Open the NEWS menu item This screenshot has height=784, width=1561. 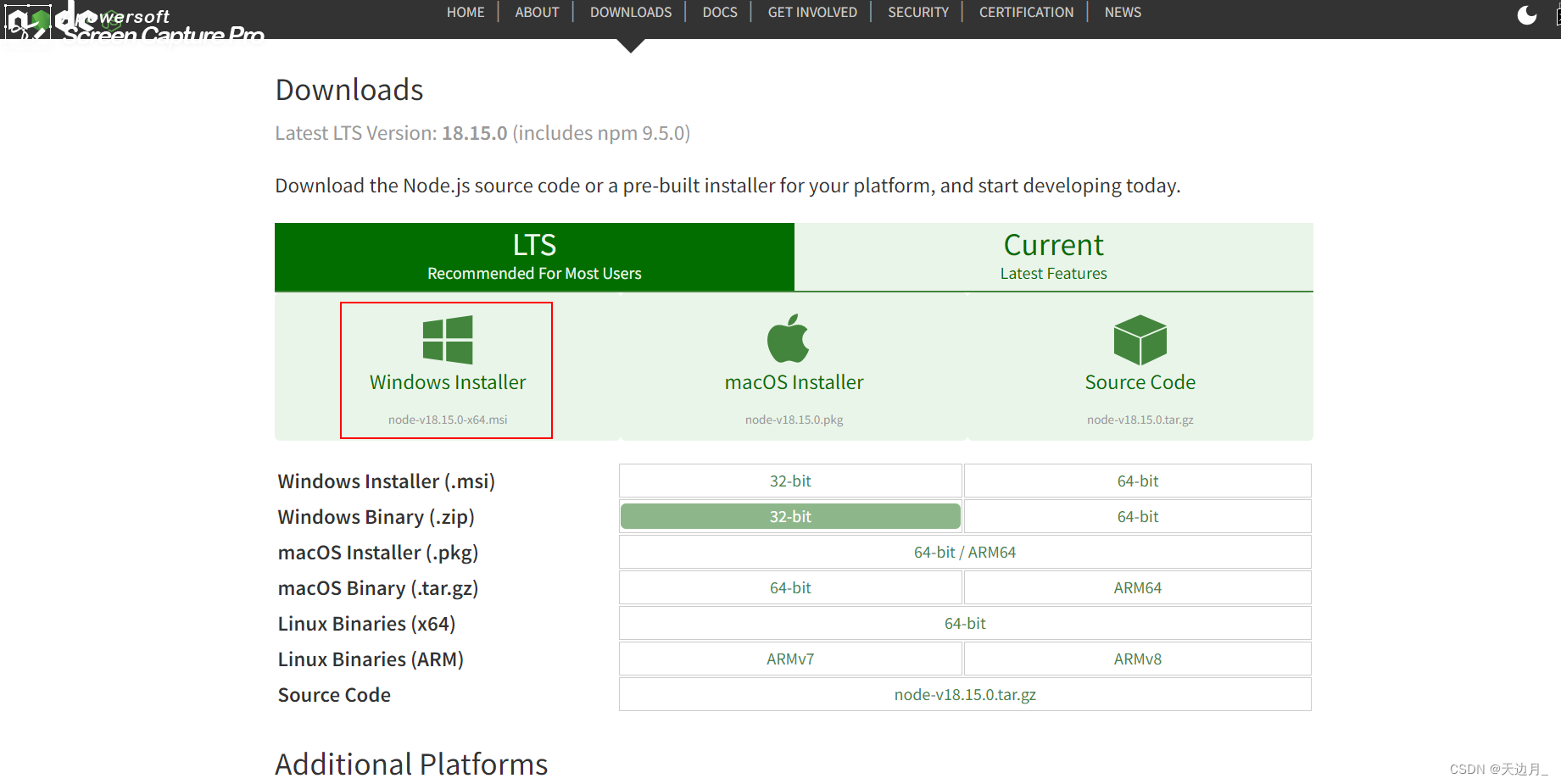[1123, 13]
